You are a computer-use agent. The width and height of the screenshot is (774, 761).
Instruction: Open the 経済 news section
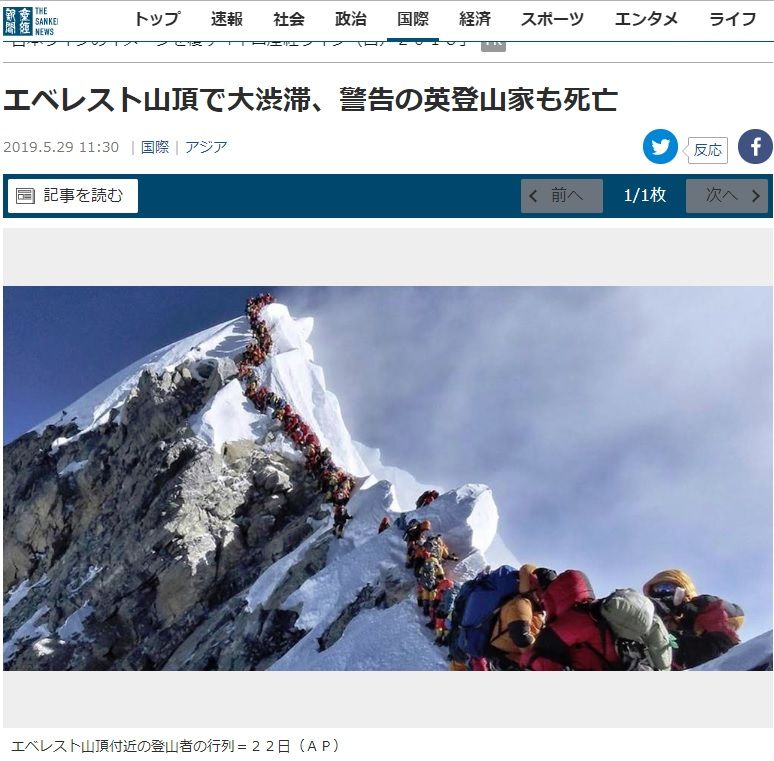click(475, 19)
